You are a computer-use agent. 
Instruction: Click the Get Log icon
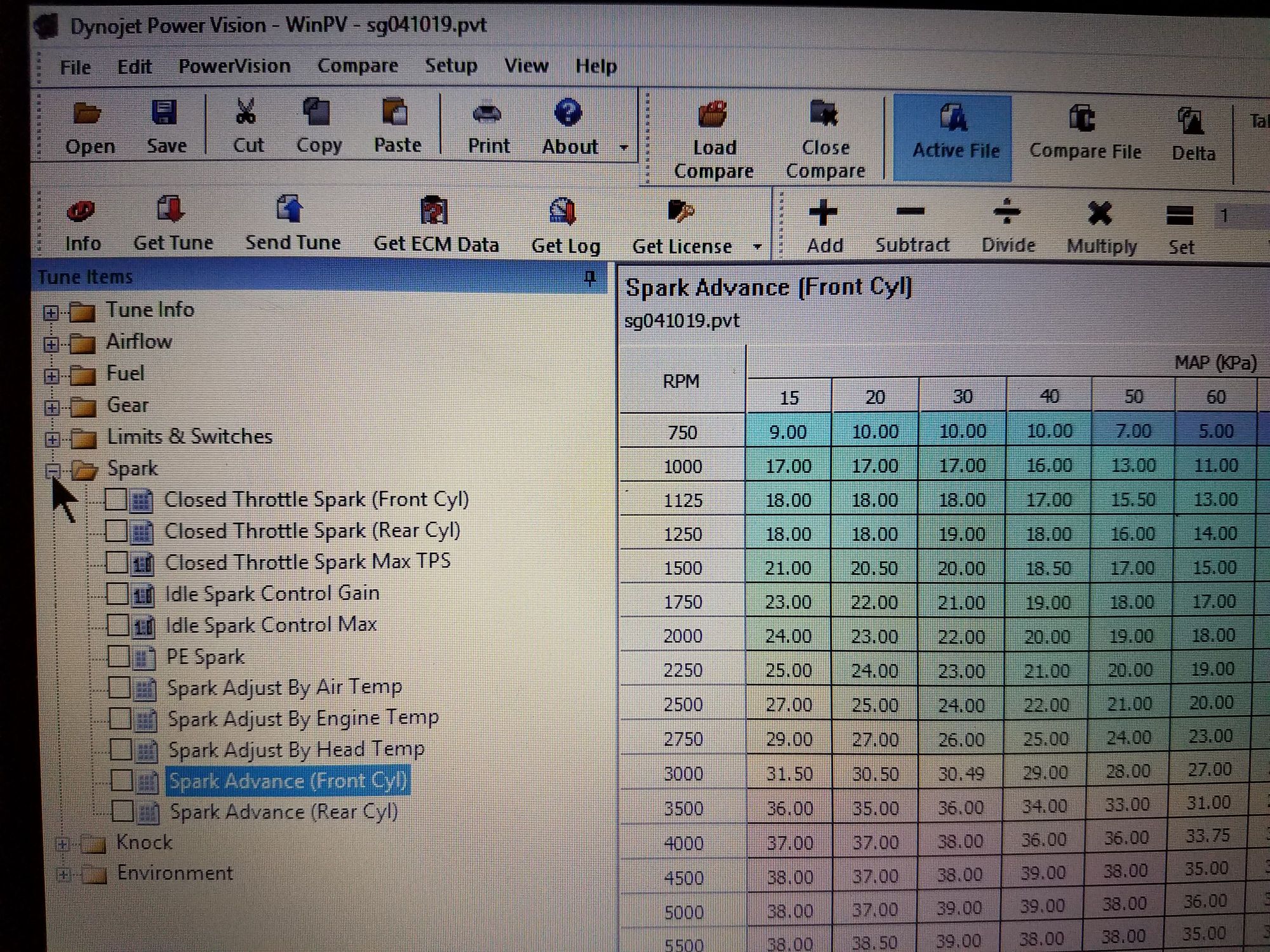(x=563, y=213)
